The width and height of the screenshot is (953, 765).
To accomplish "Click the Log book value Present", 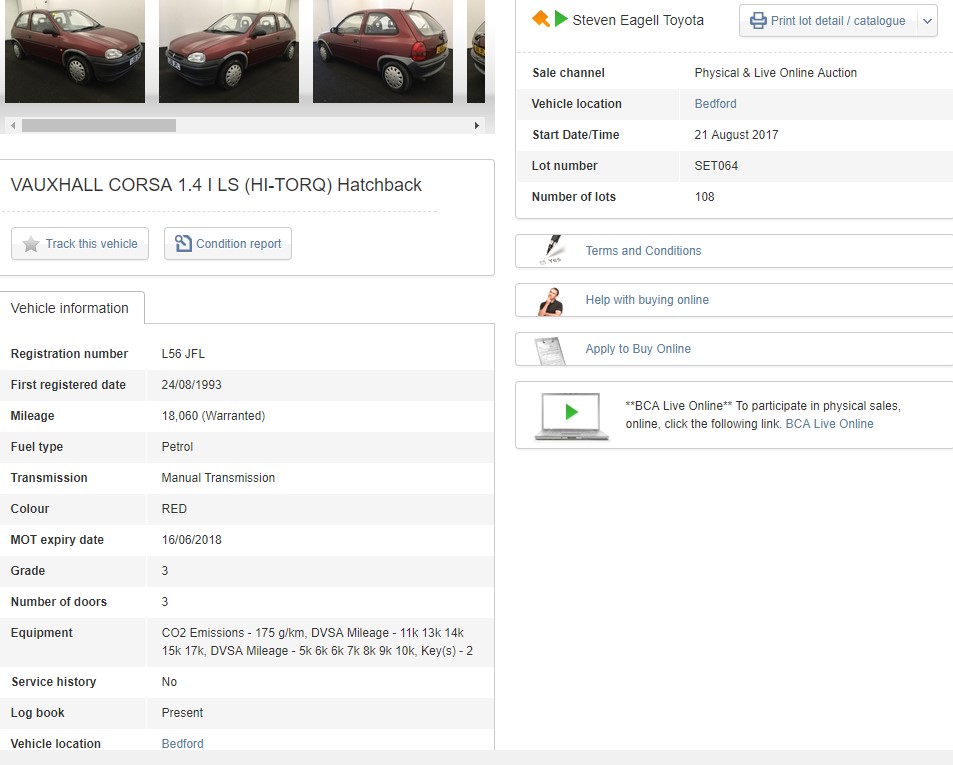I will [x=182, y=713].
